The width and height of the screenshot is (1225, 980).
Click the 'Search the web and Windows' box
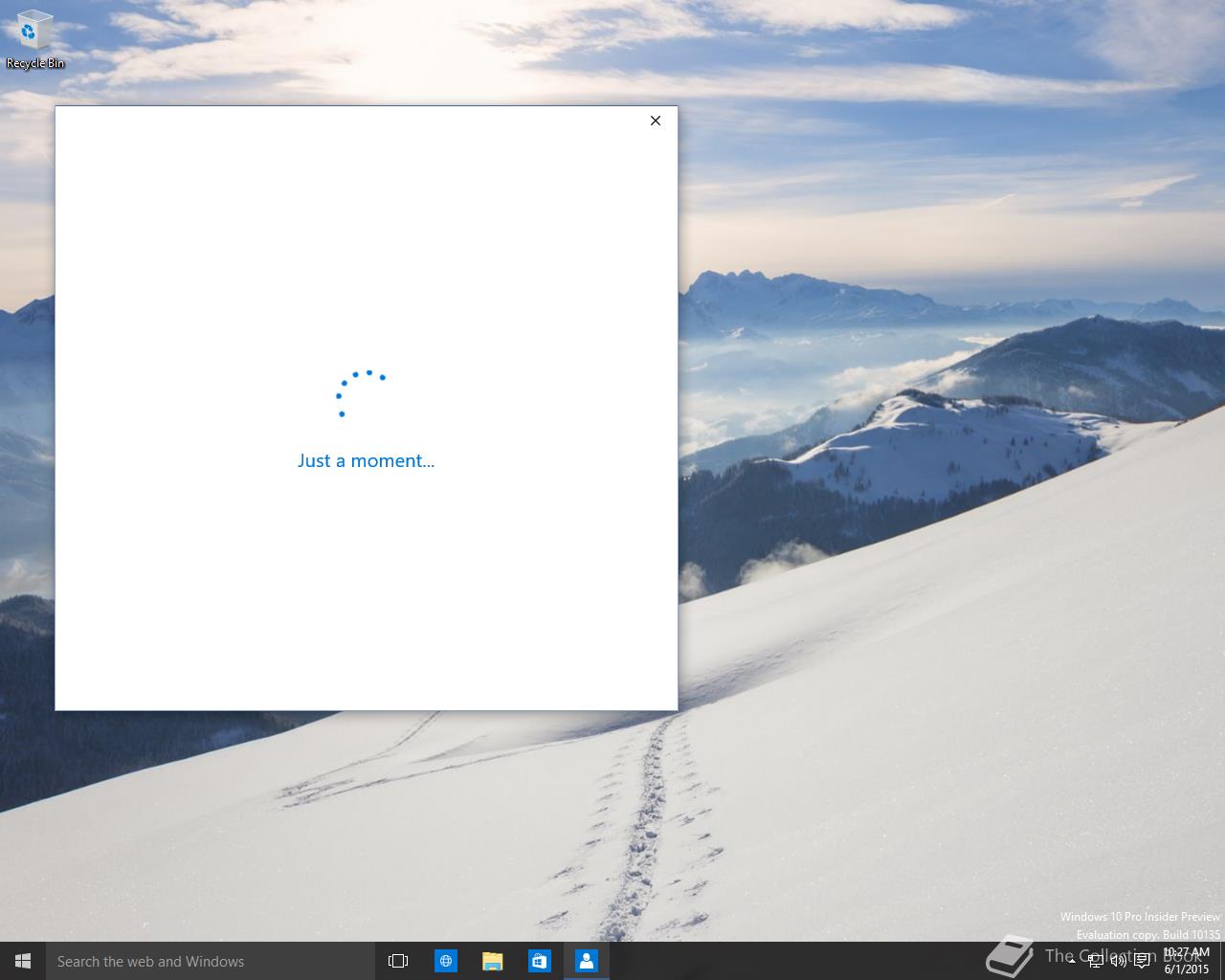210,961
